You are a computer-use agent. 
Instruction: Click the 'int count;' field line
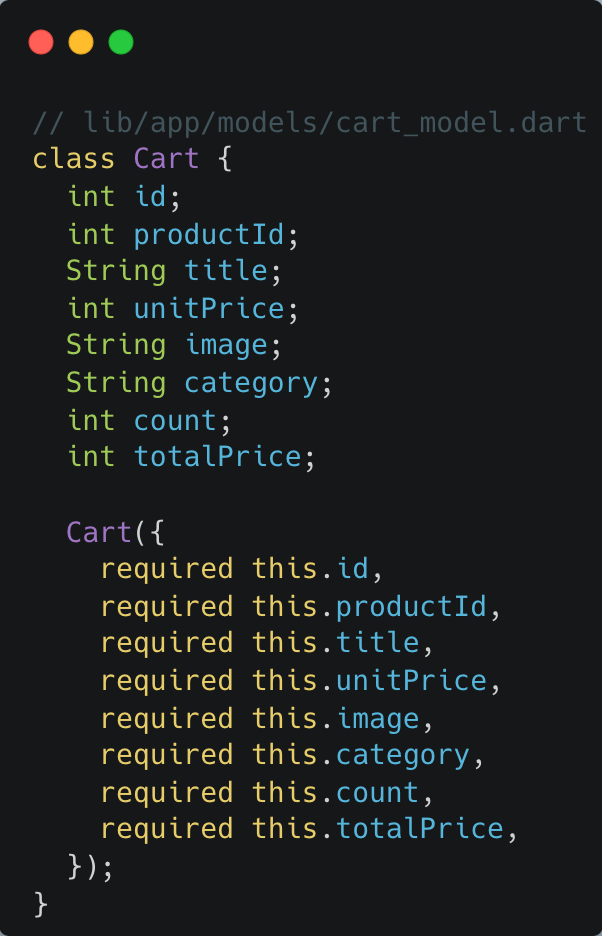point(149,420)
